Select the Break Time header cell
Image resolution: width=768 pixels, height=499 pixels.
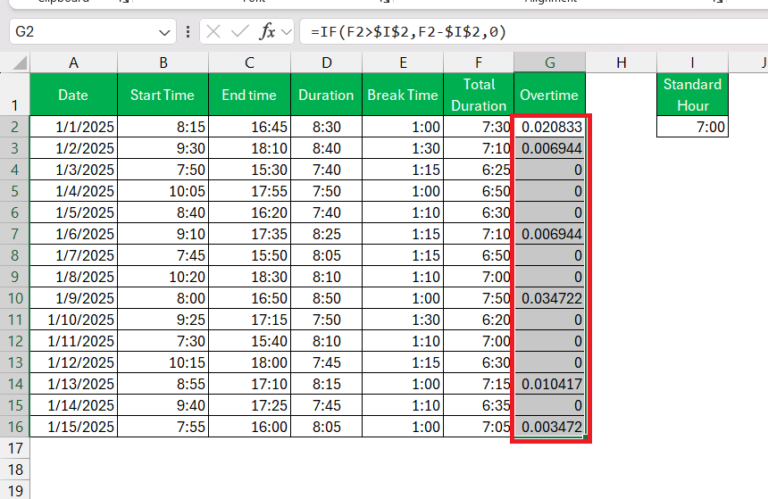[x=402, y=95]
